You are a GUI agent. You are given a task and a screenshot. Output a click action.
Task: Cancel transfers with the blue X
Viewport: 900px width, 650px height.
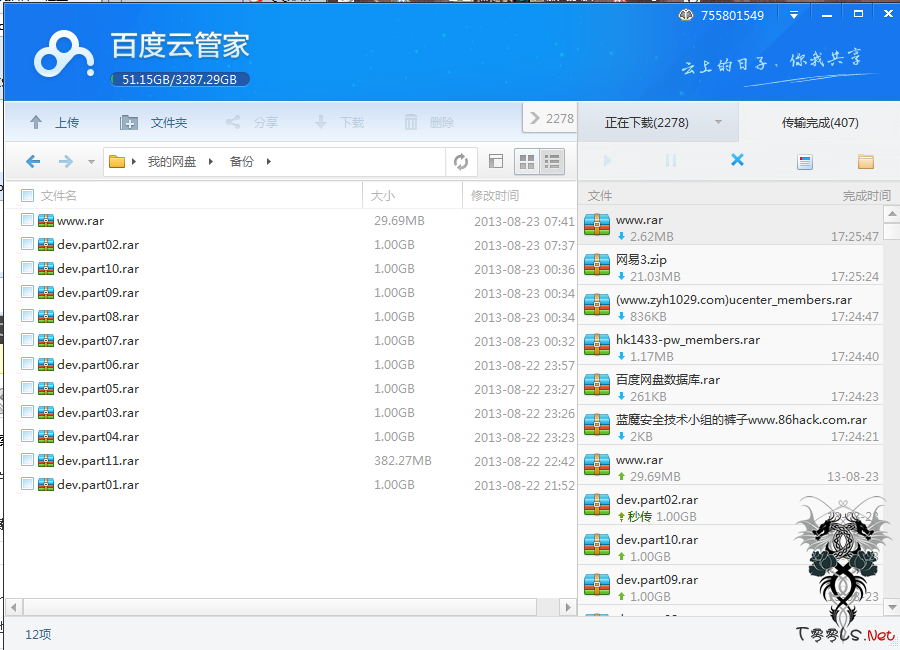point(737,160)
